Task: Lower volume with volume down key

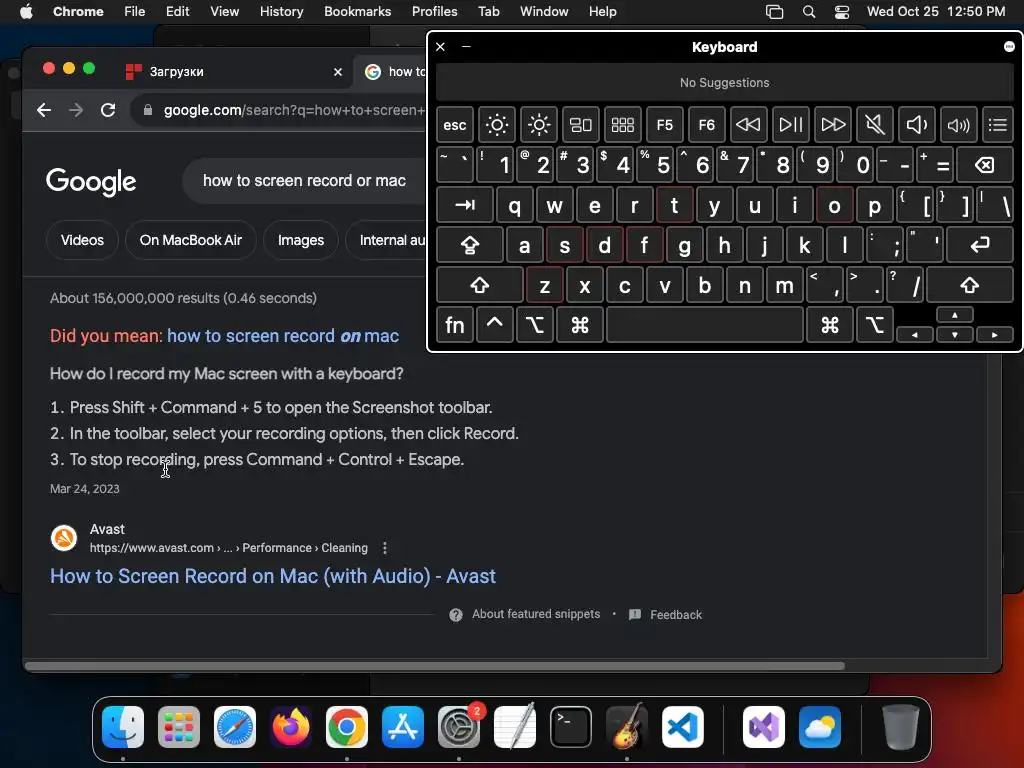Action: tap(917, 125)
